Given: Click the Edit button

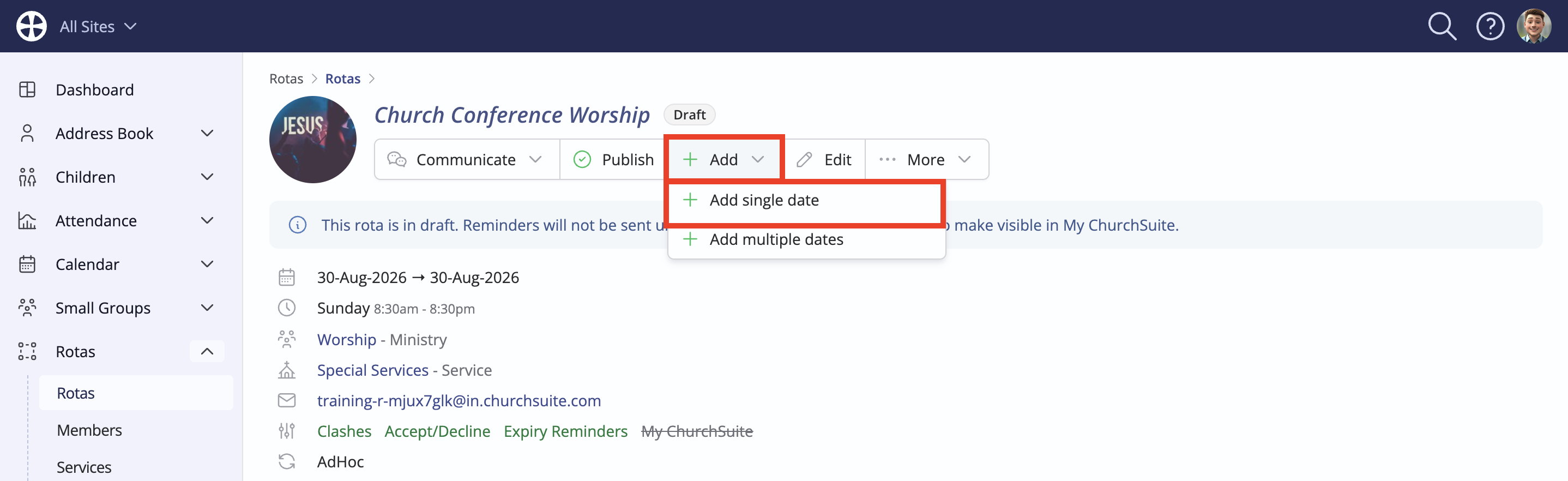Looking at the screenshot, I should pos(824,160).
